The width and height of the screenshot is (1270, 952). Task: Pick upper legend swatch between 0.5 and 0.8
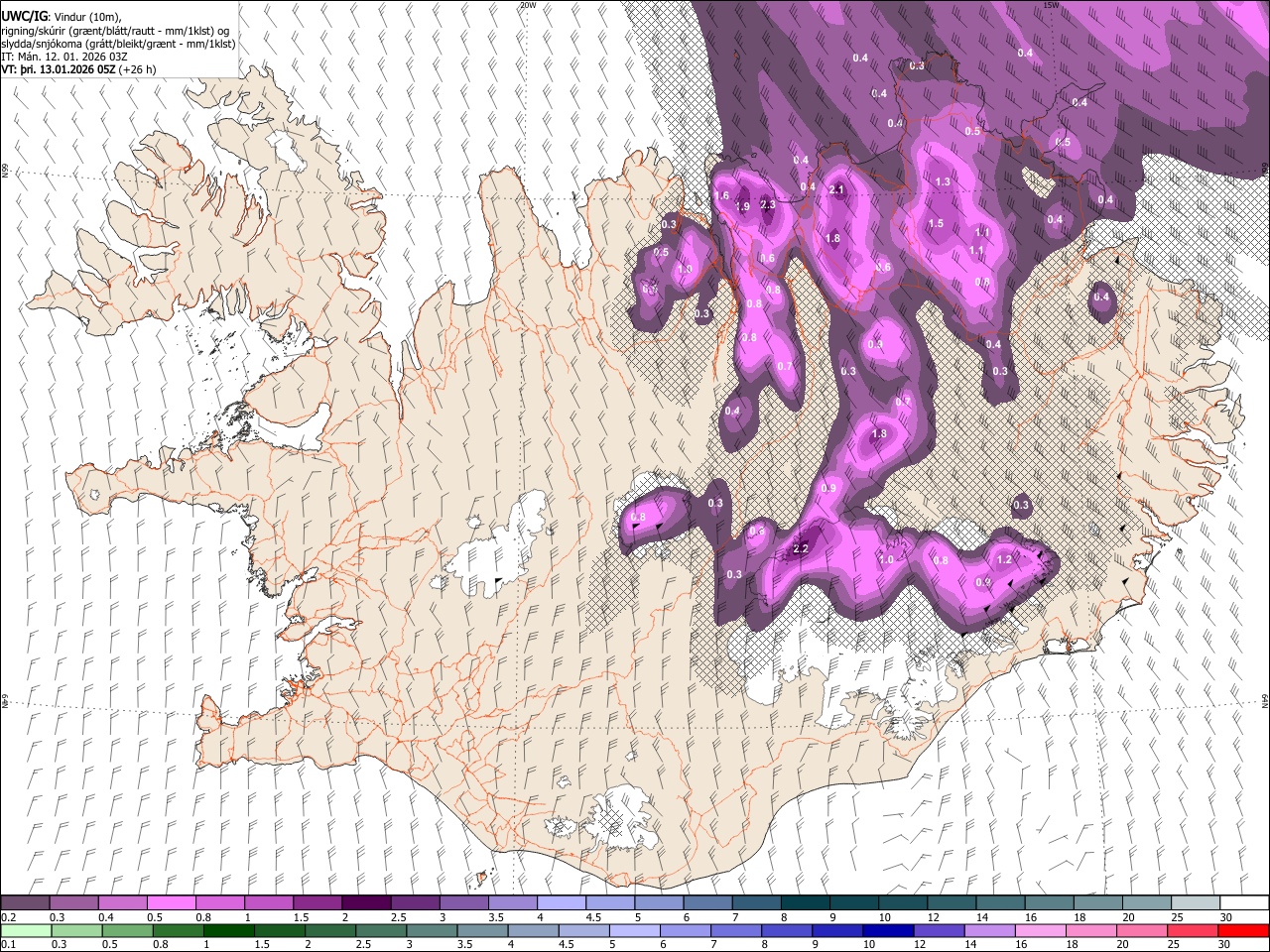[171, 902]
